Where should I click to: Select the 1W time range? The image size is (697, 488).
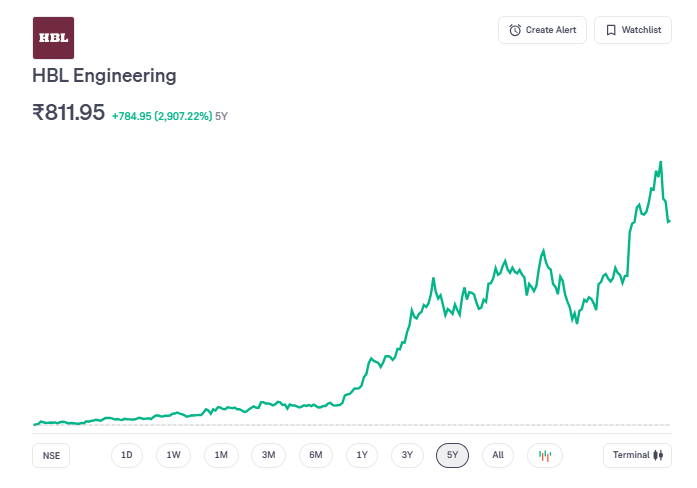[174, 455]
